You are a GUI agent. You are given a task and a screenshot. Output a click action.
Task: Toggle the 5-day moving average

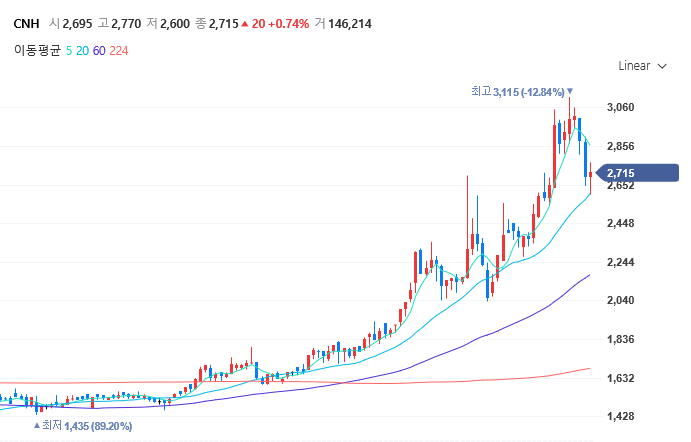[x=69, y=50]
